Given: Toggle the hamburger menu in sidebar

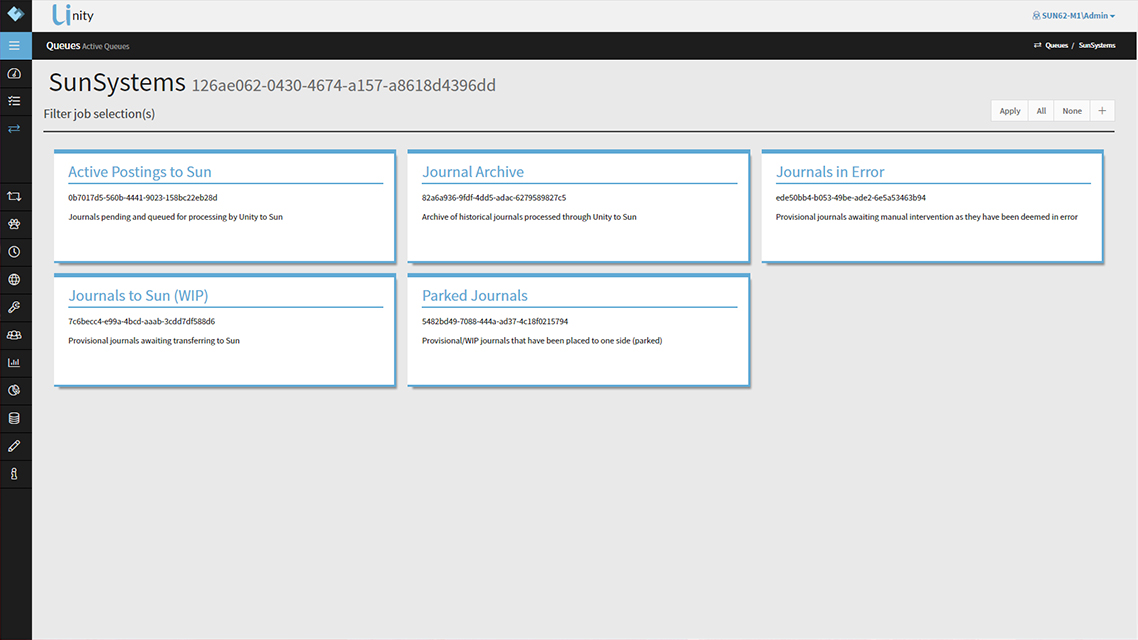Looking at the screenshot, I should click(15, 46).
